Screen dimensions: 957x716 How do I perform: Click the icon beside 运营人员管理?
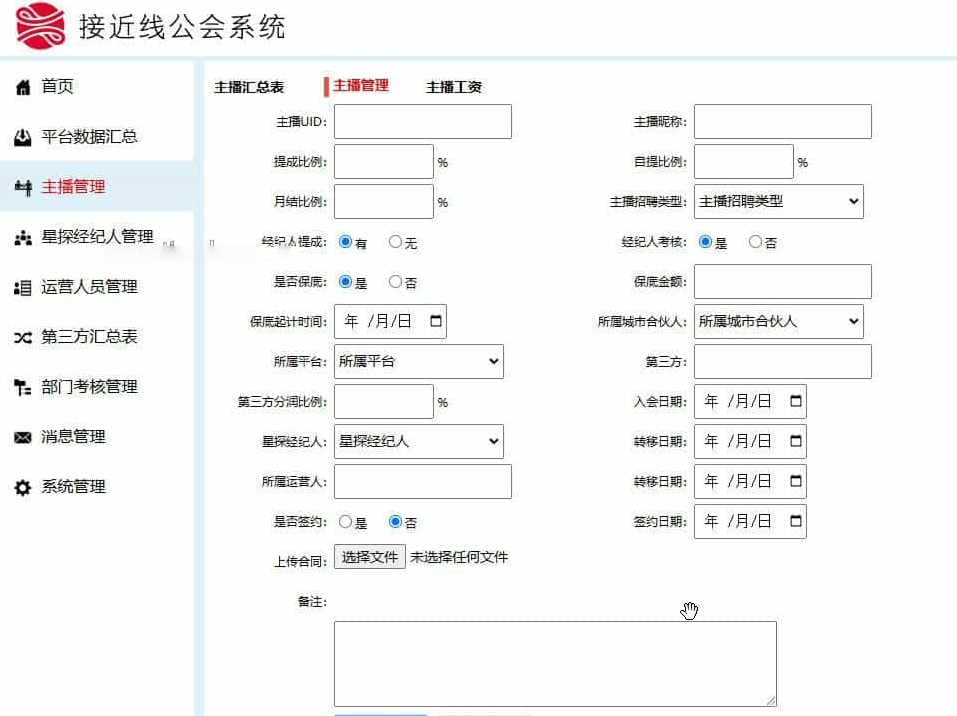(x=23, y=287)
